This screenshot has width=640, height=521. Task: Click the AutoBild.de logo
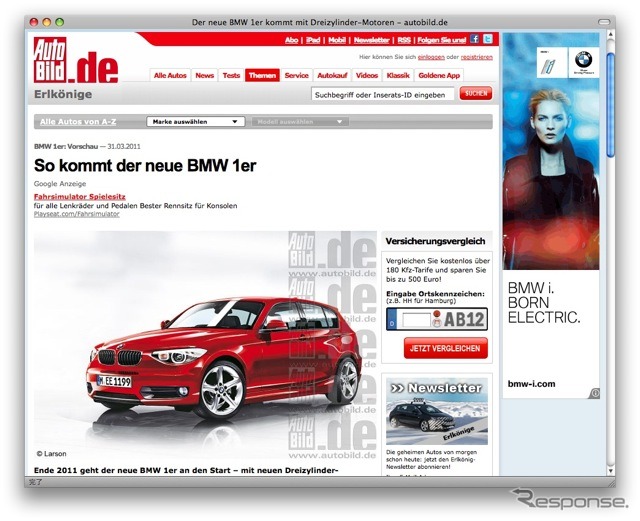point(76,60)
